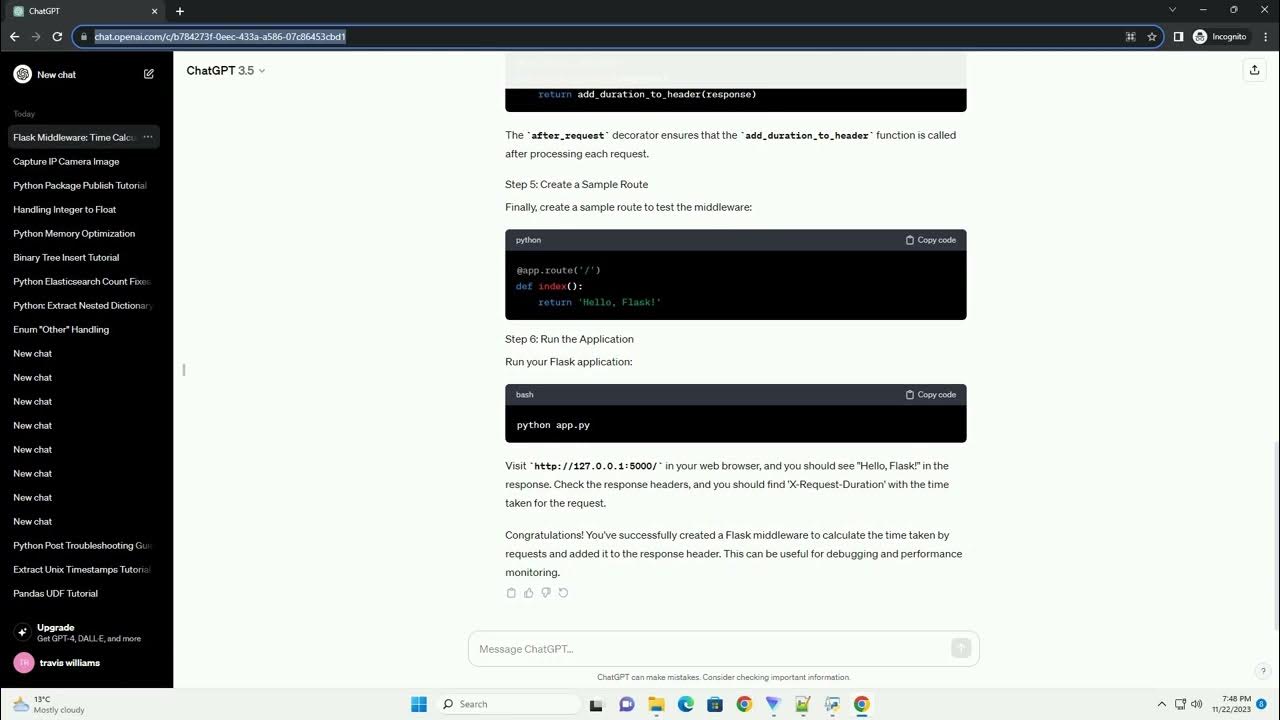
Task: Click the send message arrow button
Action: coord(961,649)
